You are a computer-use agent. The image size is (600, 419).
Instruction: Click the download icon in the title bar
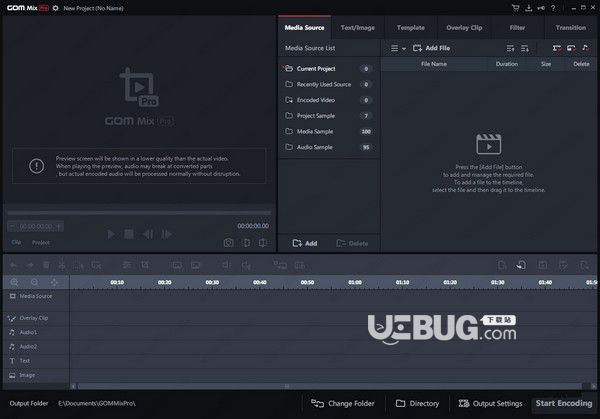coord(528,8)
